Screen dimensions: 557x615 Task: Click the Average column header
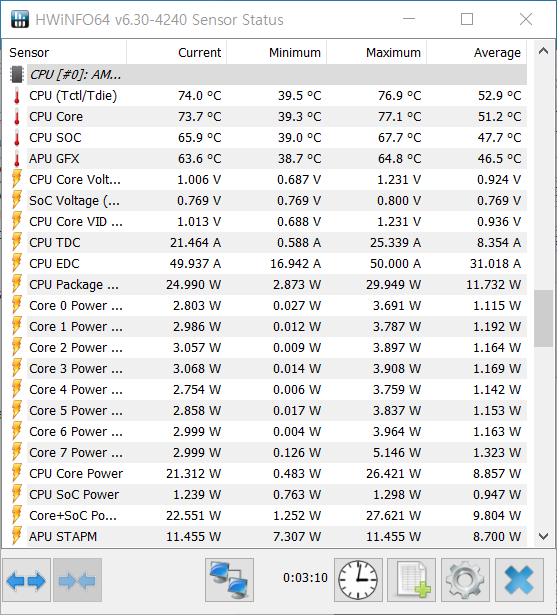(497, 53)
